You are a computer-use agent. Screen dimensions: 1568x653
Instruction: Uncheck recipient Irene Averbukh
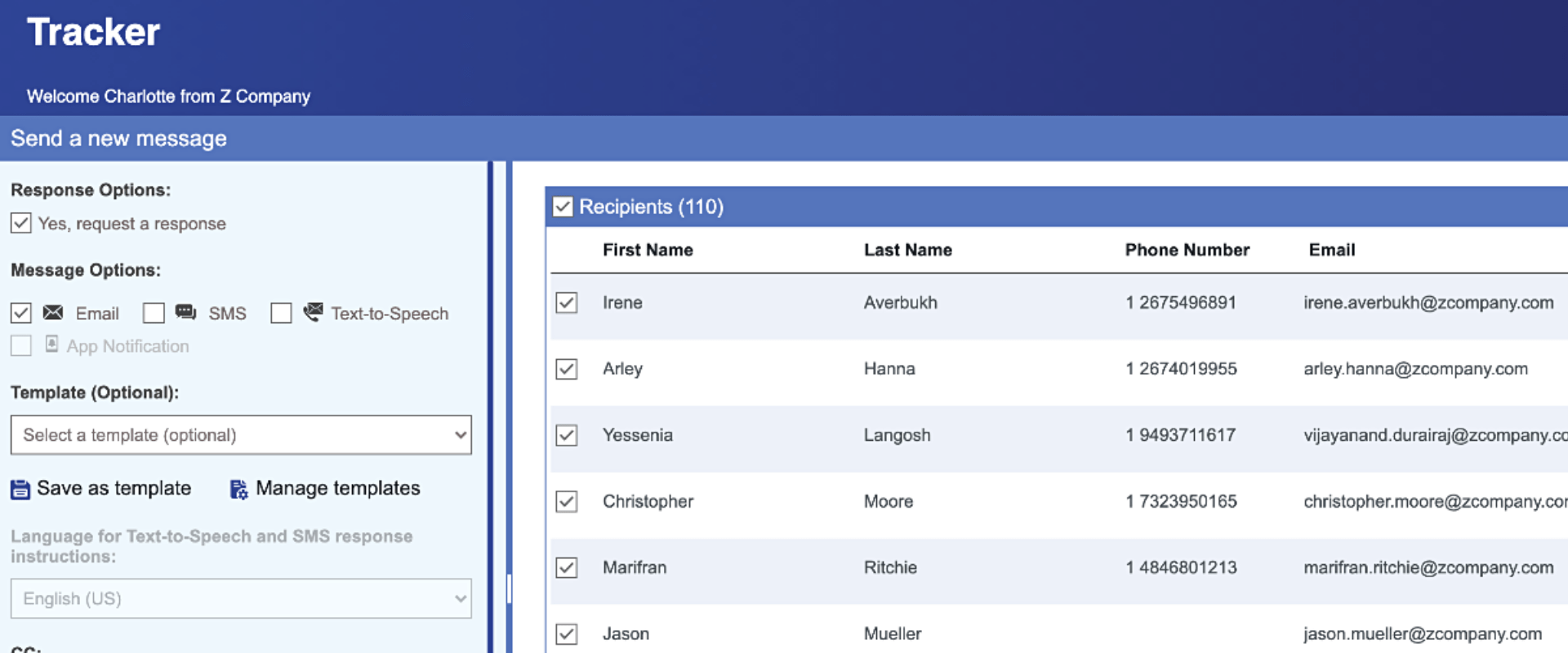coord(567,303)
